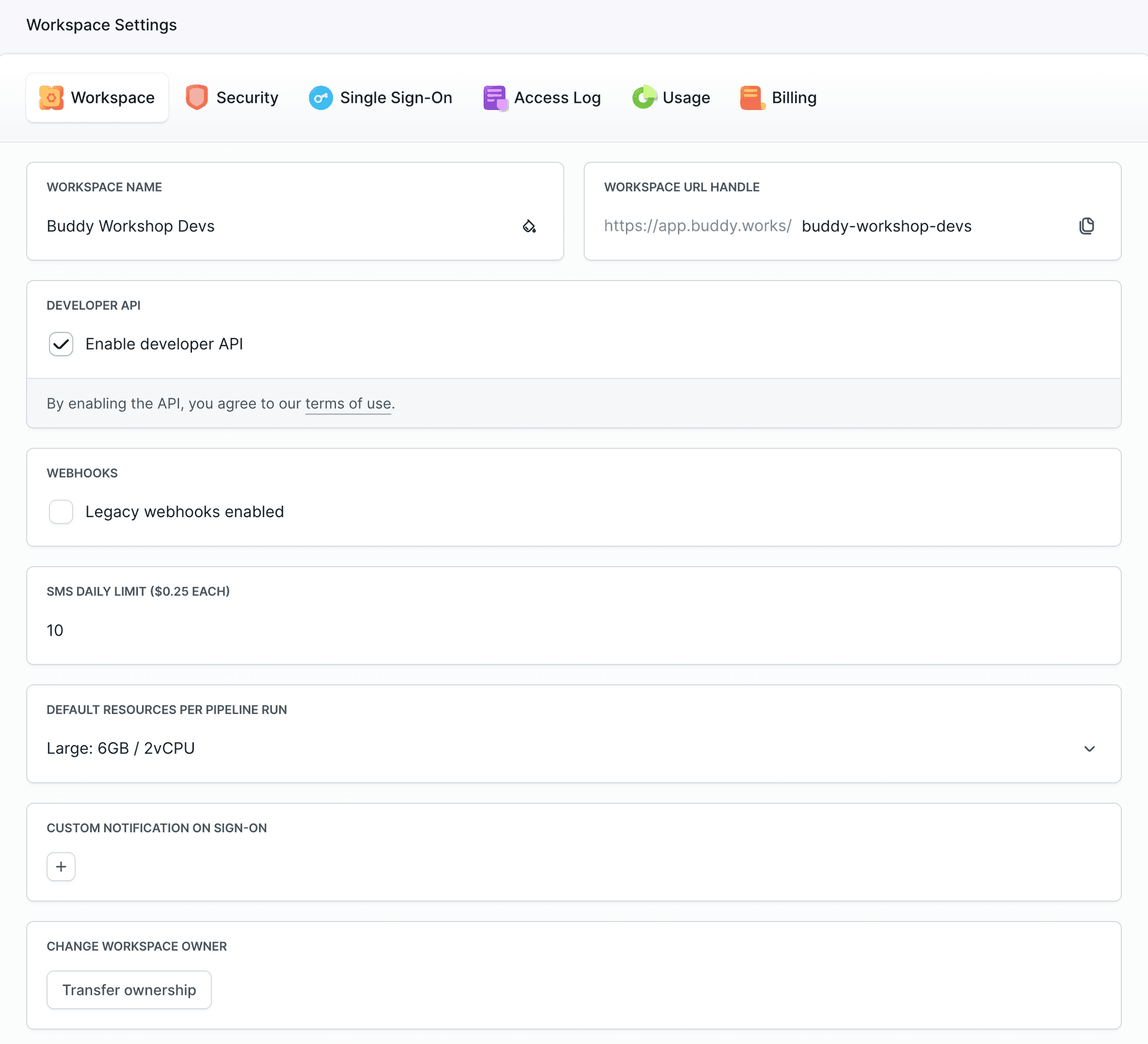Click the green Usage chart icon
The width and height of the screenshot is (1148, 1044).
[x=644, y=97]
